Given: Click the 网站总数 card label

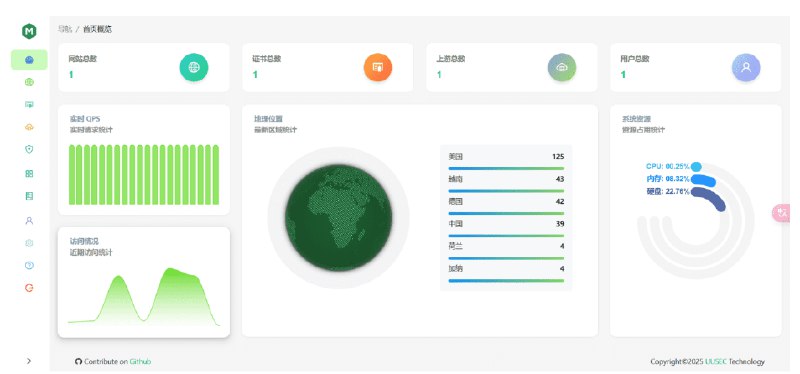Looking at the screenshot, I should click(x=83, y=59).
